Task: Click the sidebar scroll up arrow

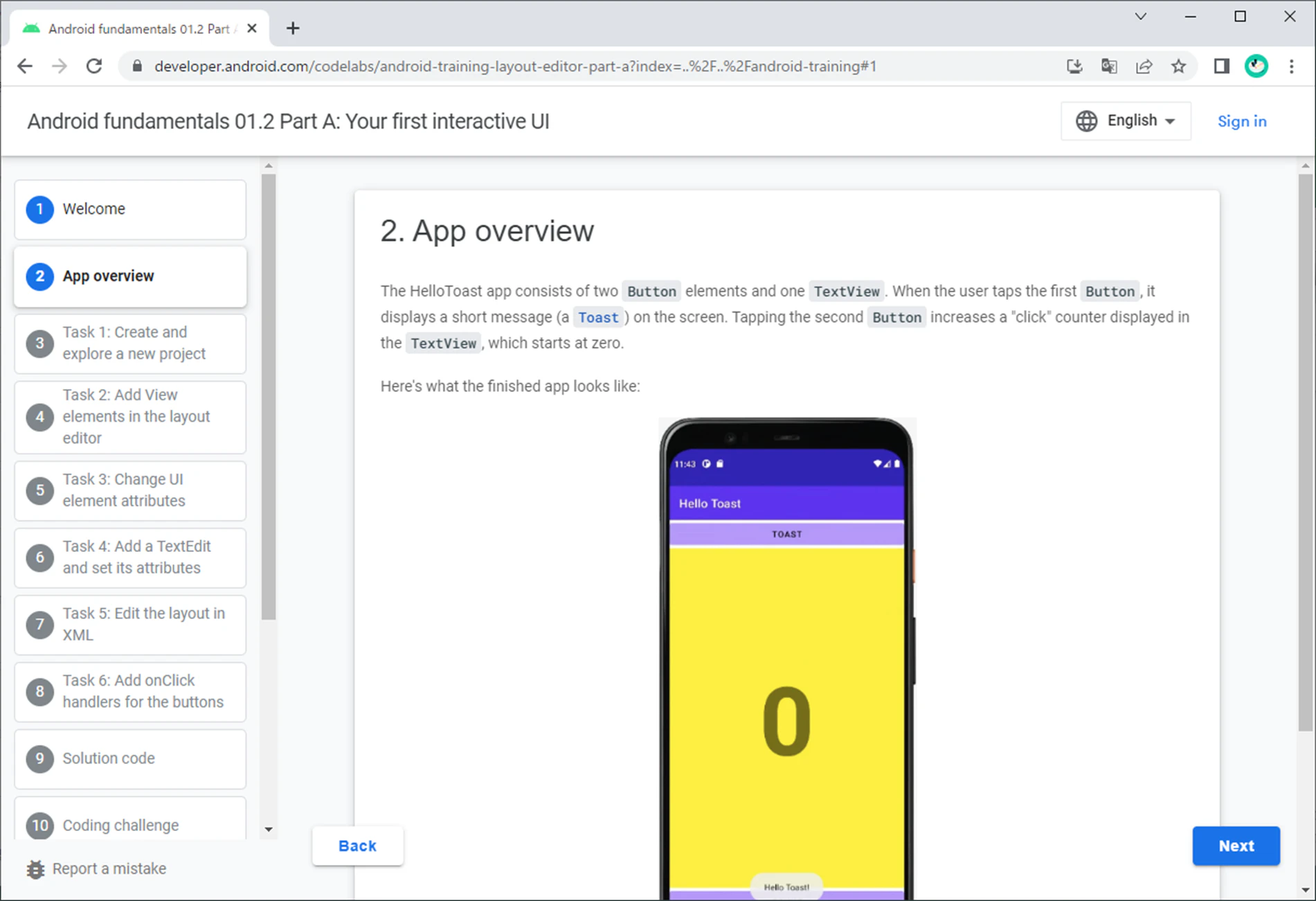Action: (x=269, y=166)
